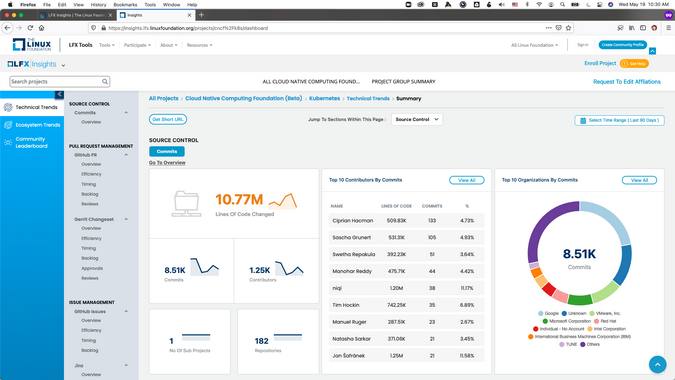Click View All for Top 10 Contributors
The height and width of the screenshot is (380, 675).
467,180
